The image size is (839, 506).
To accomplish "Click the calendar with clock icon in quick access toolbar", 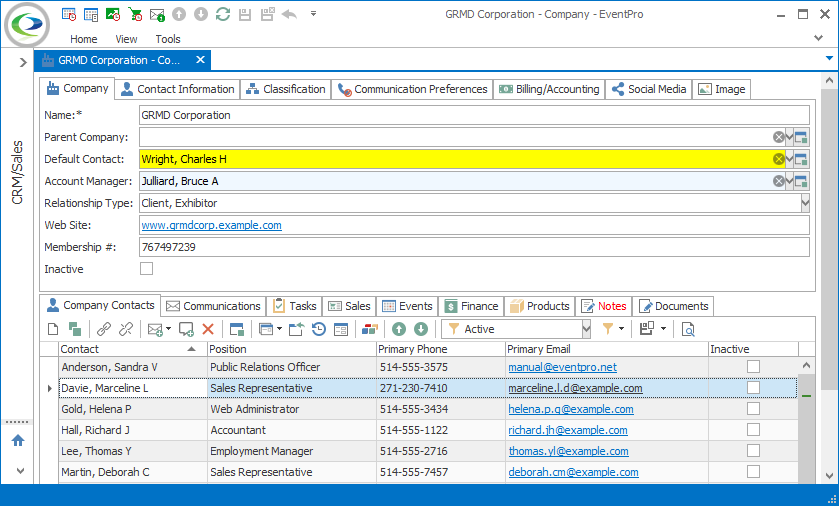I will point(68,14).
